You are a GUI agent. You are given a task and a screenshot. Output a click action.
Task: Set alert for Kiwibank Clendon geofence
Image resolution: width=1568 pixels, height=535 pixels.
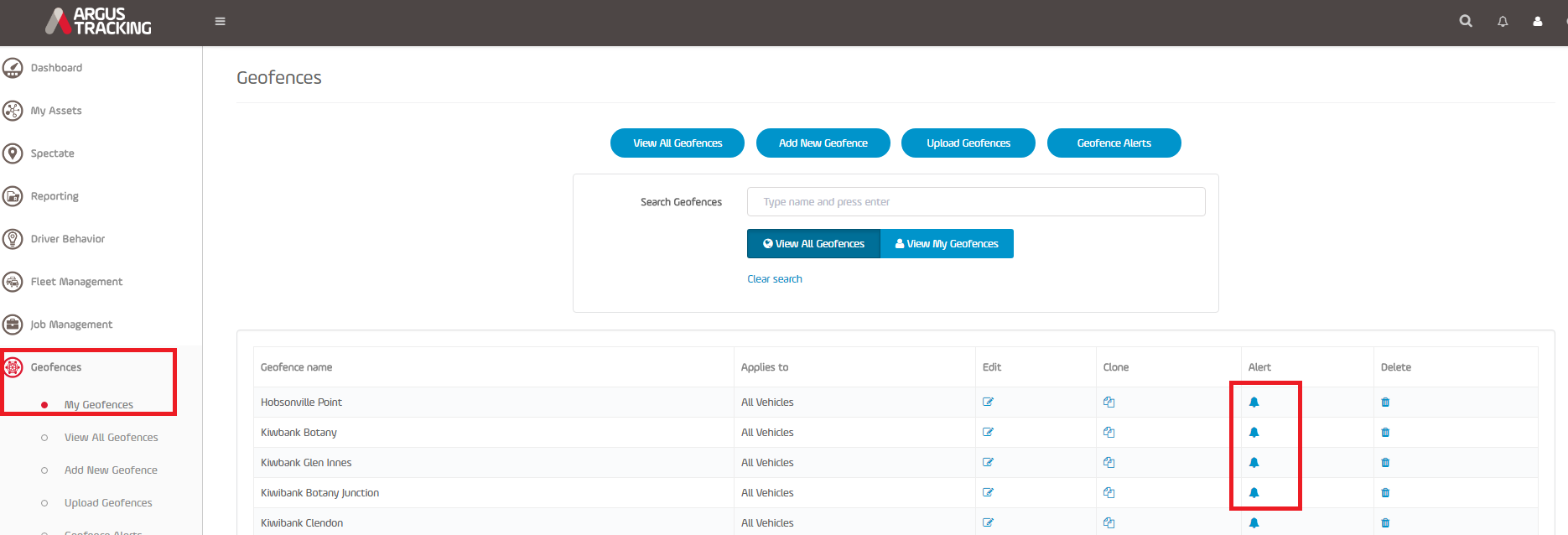(x=1254, y=523)
